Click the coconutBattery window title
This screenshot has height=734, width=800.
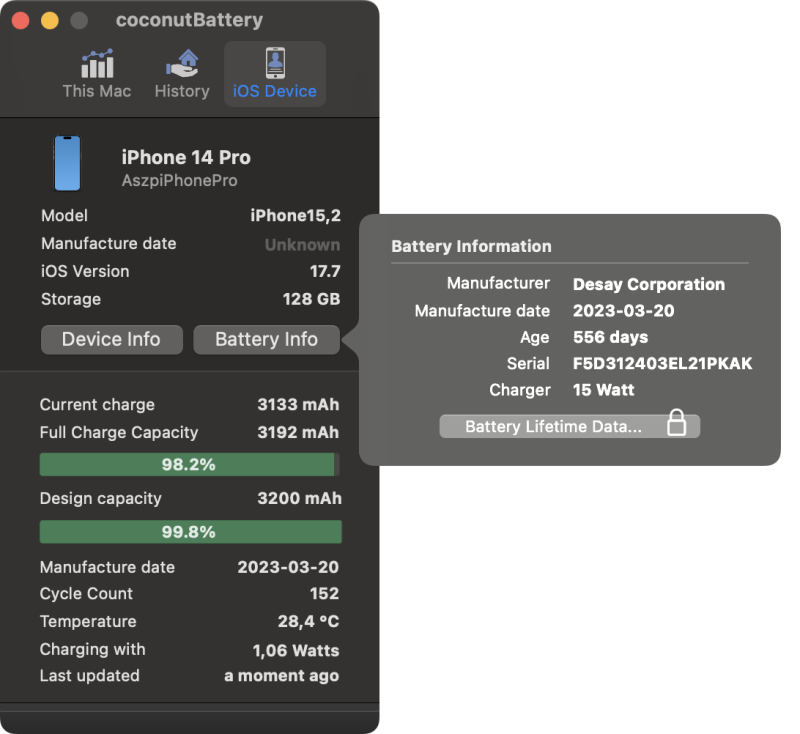pyautogui.click(x=189, y=20)
